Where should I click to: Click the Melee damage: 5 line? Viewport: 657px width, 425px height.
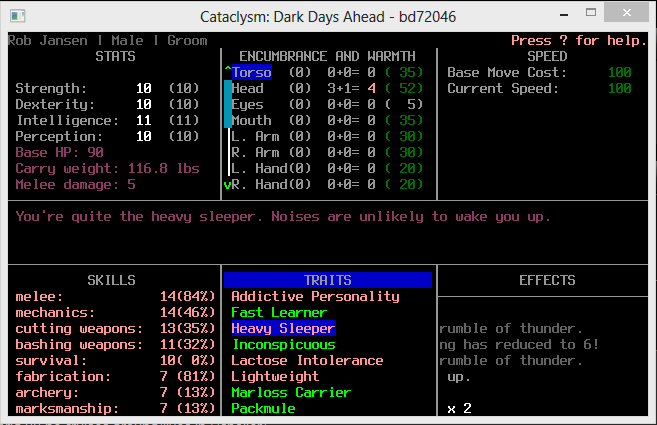[75, 184]
